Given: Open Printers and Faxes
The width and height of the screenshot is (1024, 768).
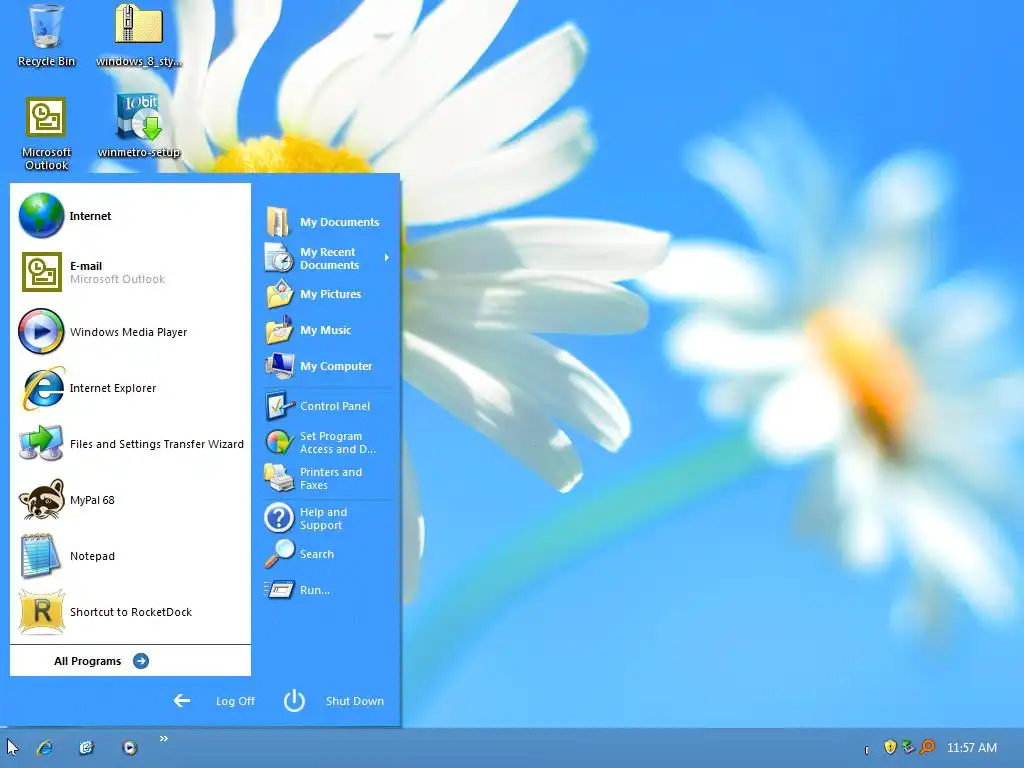Looking at the screenshot, I should (328, 478).
